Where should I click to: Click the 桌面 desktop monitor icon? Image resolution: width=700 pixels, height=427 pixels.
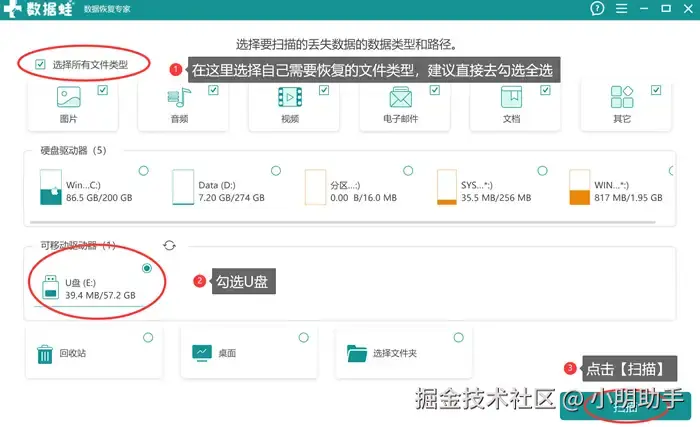pyautogui.click(x=202, y=353)
